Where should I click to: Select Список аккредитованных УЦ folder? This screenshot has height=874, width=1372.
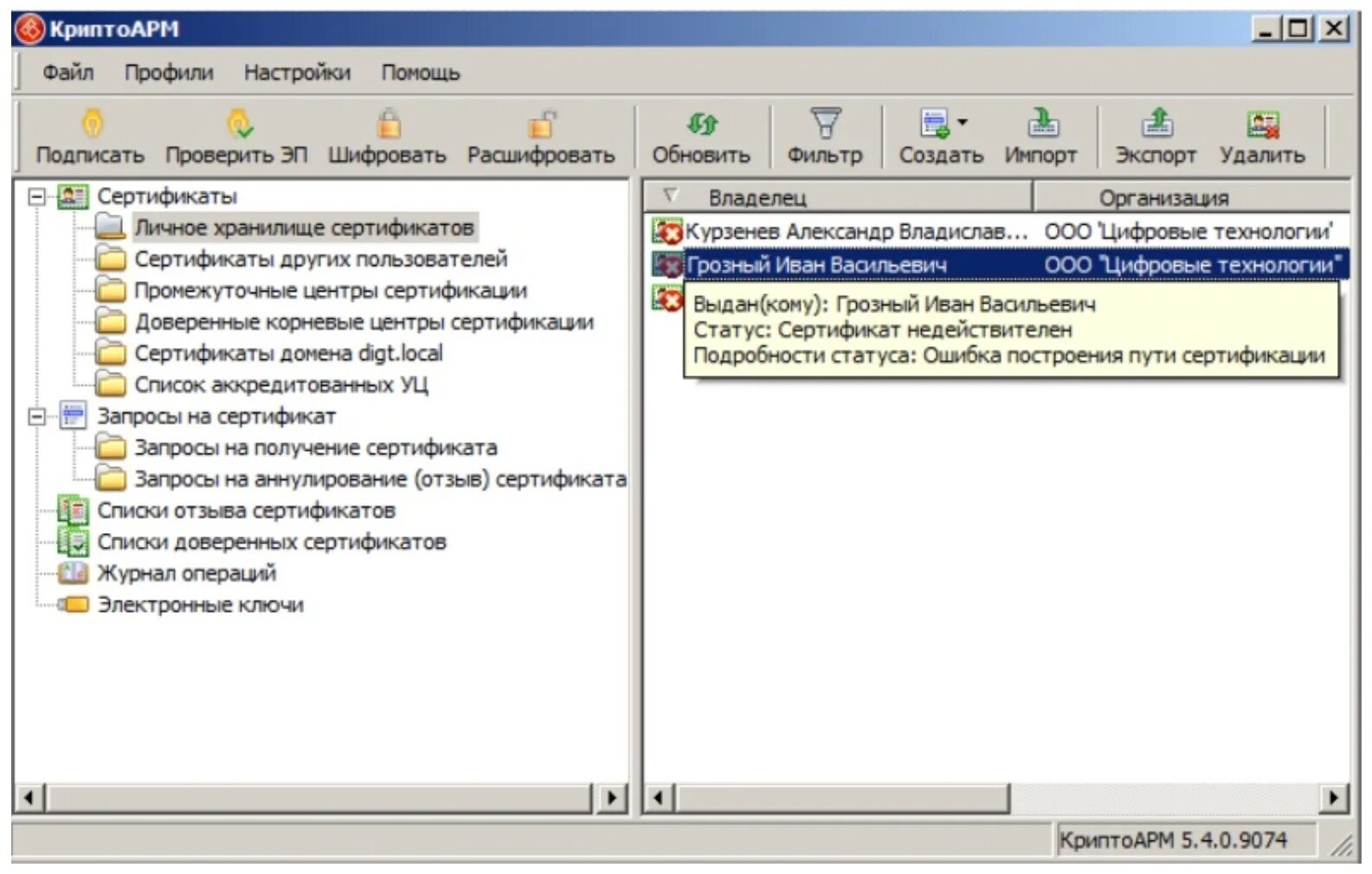click(x=280, y=384)
